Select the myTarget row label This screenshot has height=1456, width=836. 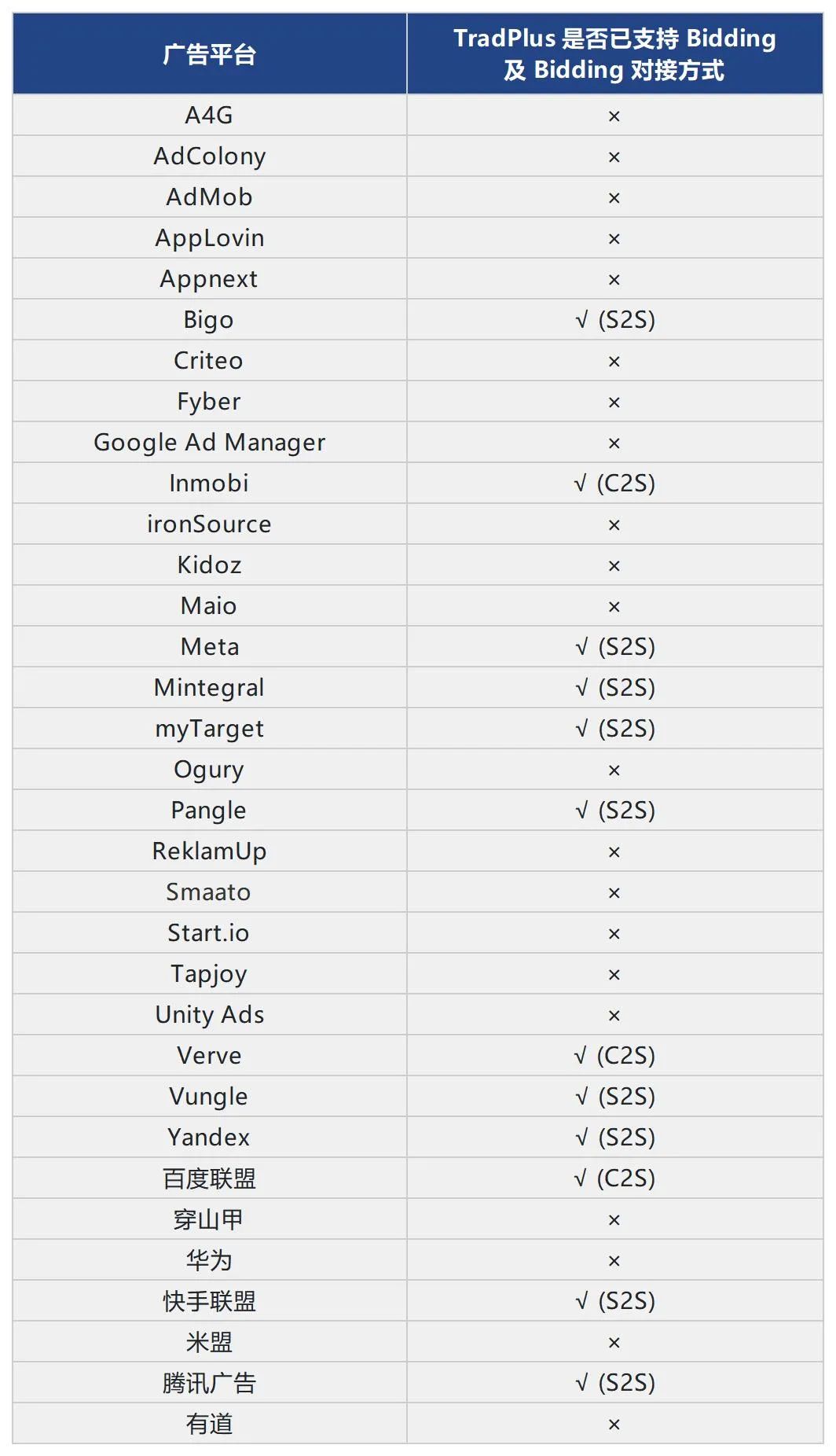pyautogui.click(x=209, y=729)
